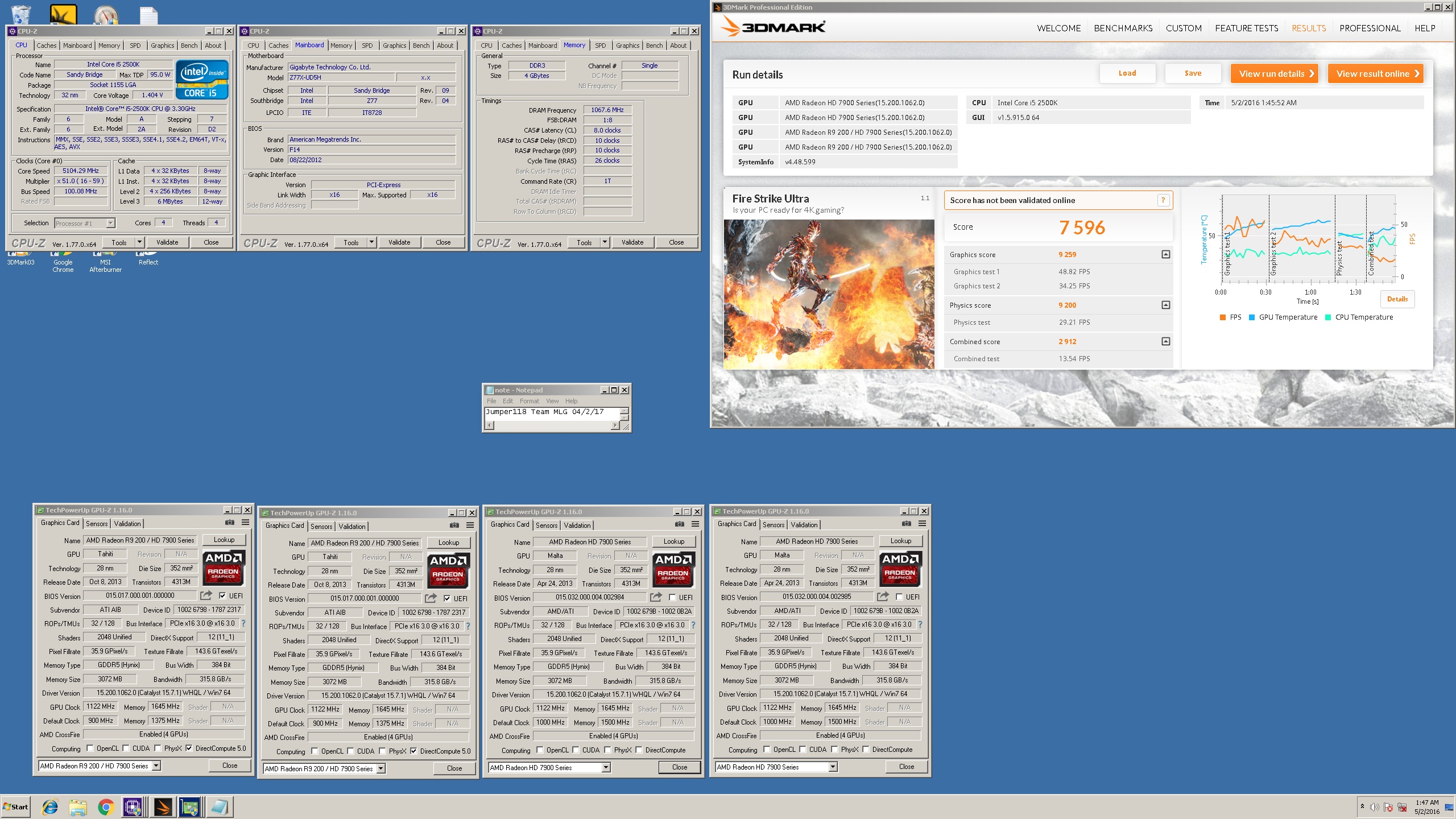The image size is (1456, 819).
Task: Open Tools dropdown arrow in first CPU-Z window
Action: (139, 242)
